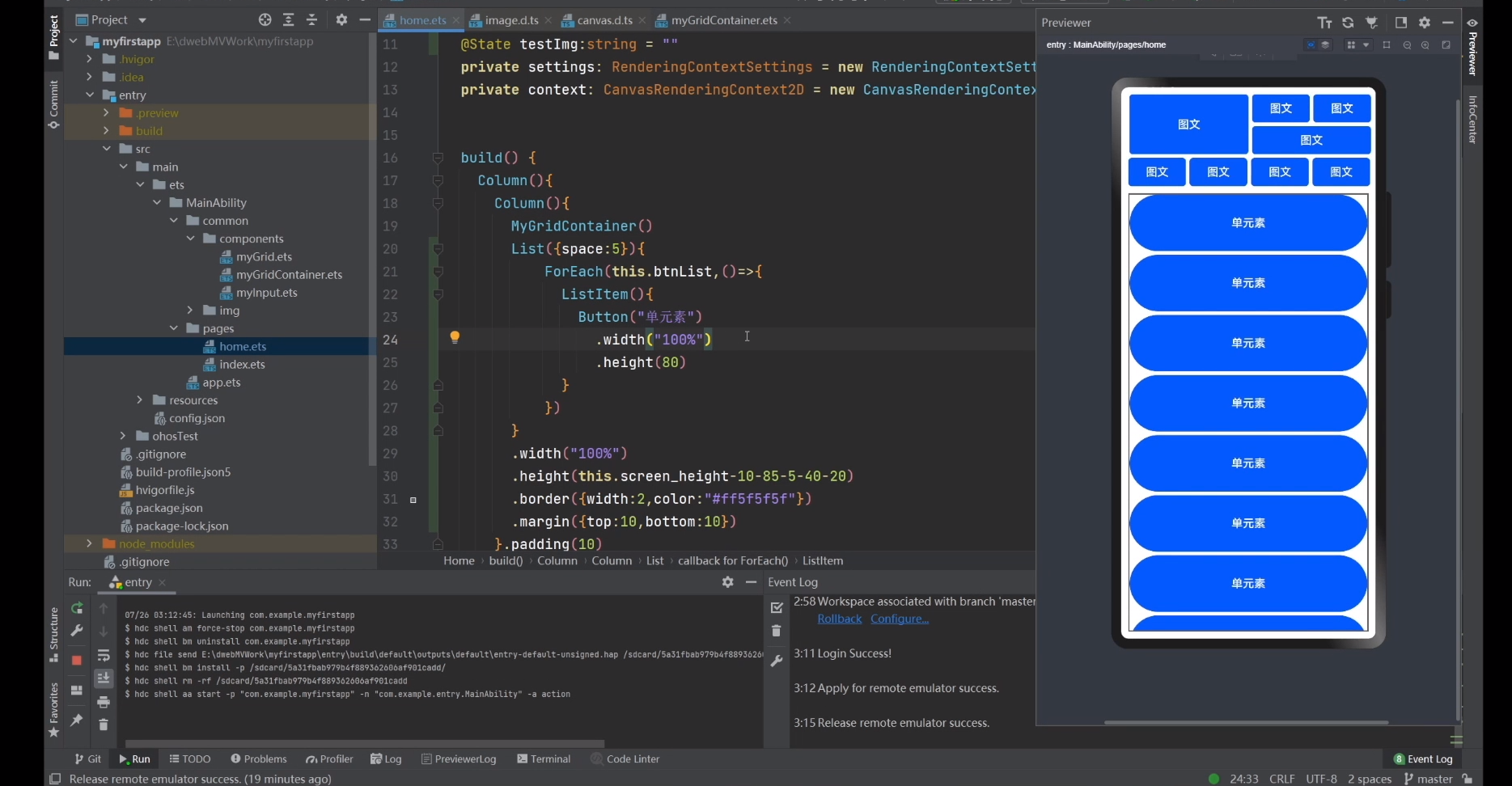The image size is (1512, 786).
Task: Click Previewer window layout icon
Action: pyautogui.click(x=1401, y=23)
